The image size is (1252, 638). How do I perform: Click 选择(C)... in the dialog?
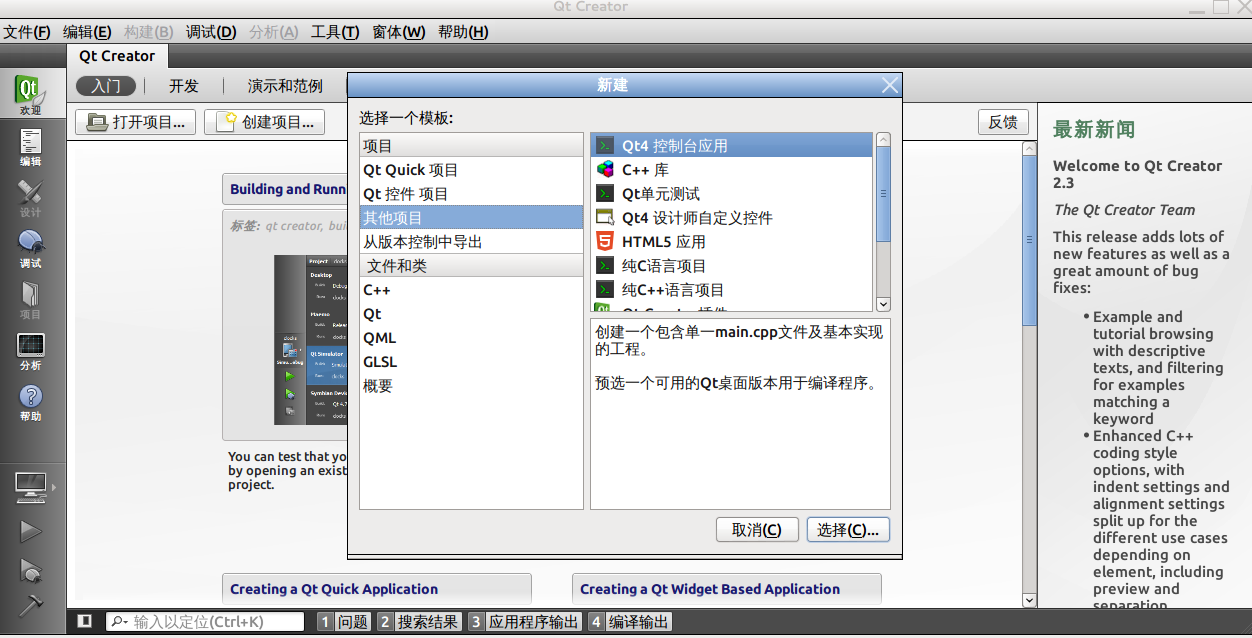(x=848, y=530)
